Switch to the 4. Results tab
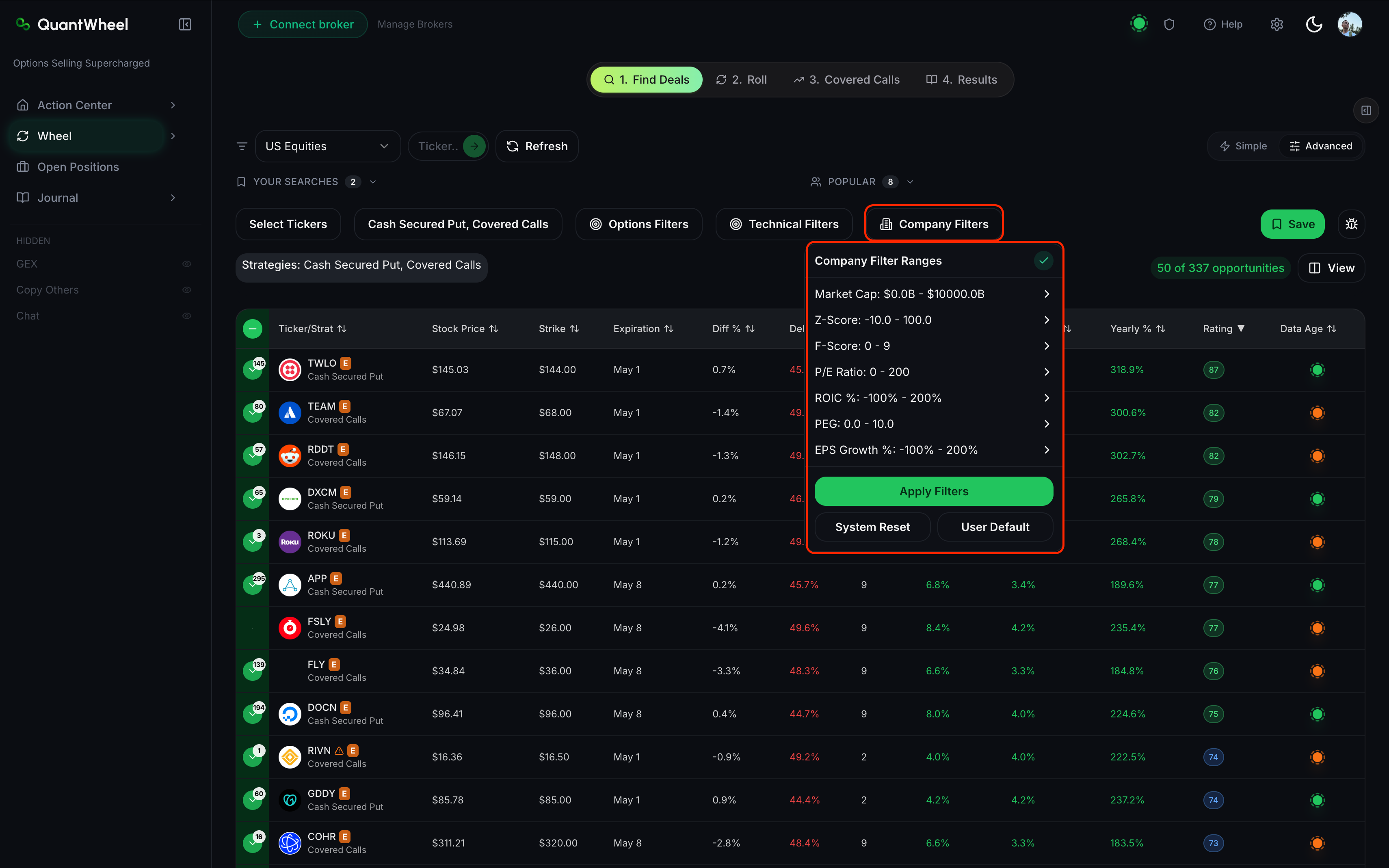Image resolution: width=1389 pixels, height=868 pixels. (962, 79)
